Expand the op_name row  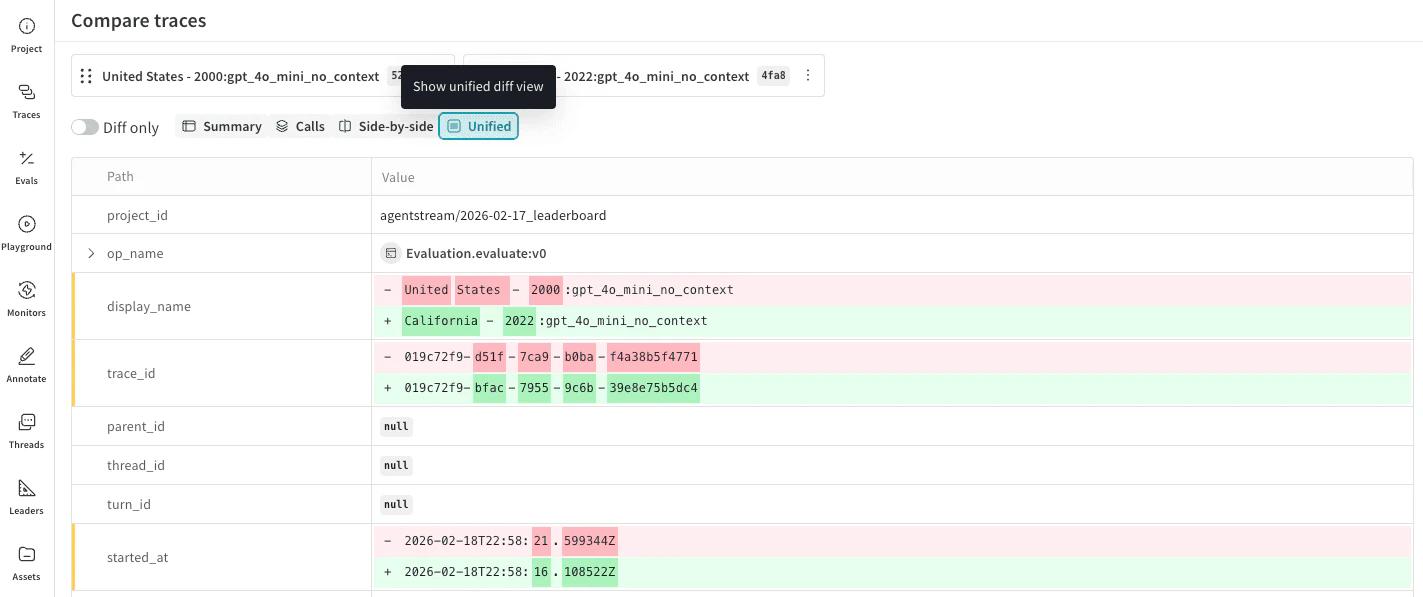91,254
